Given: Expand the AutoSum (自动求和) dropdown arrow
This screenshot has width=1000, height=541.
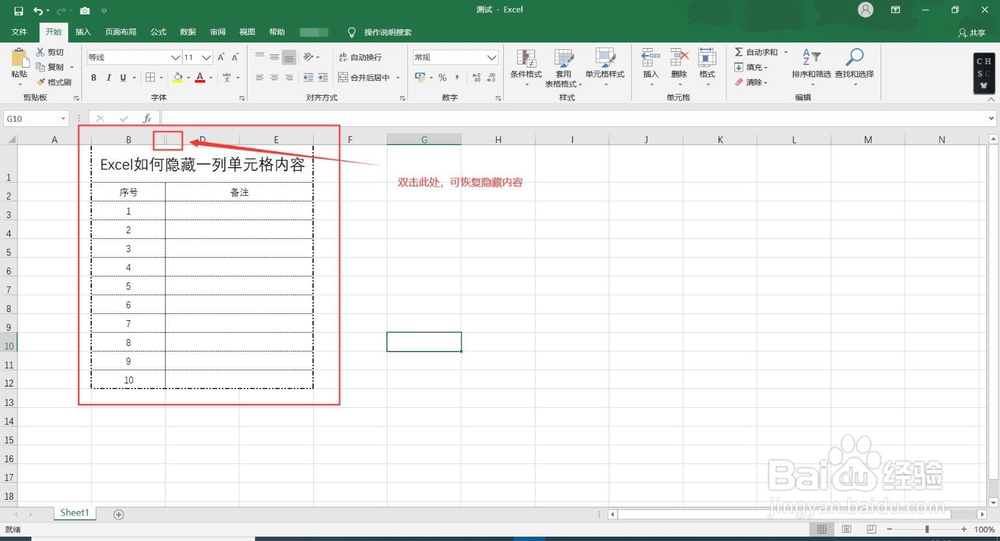Looking at the screenshot, I should pos(786,52).
